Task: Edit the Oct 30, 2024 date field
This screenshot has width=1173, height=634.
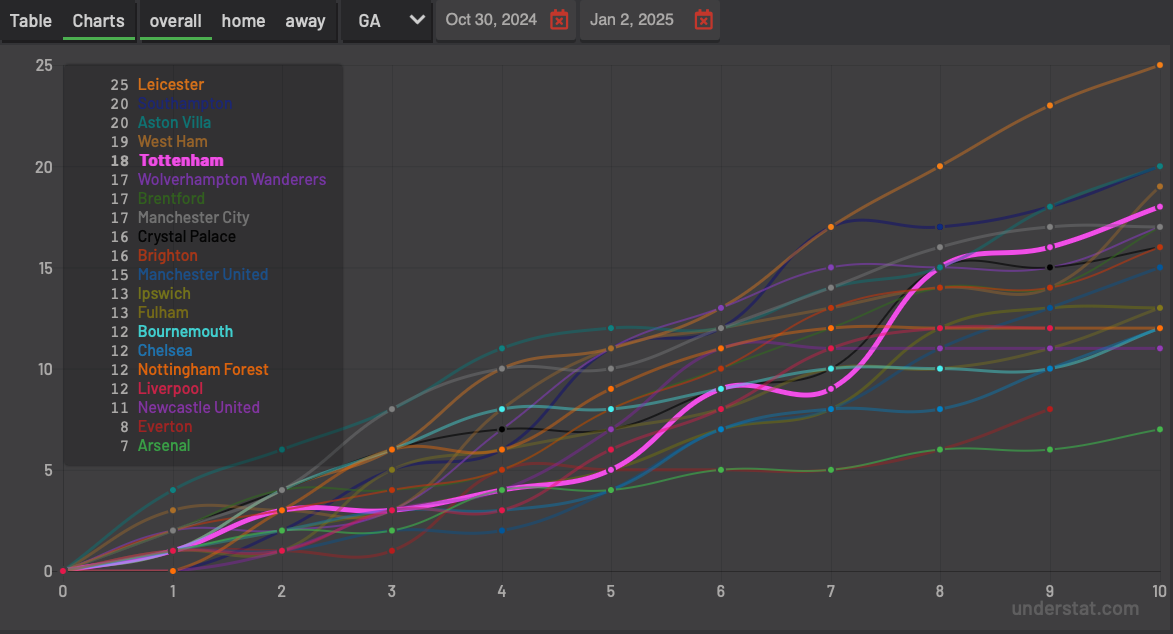Action: coord(491,19)
